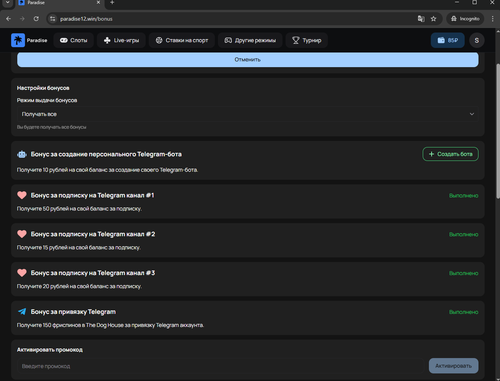Click the clover icon on Live-игры
The height and width of the screenshot is (381, 500).
[x=107, y=40]
